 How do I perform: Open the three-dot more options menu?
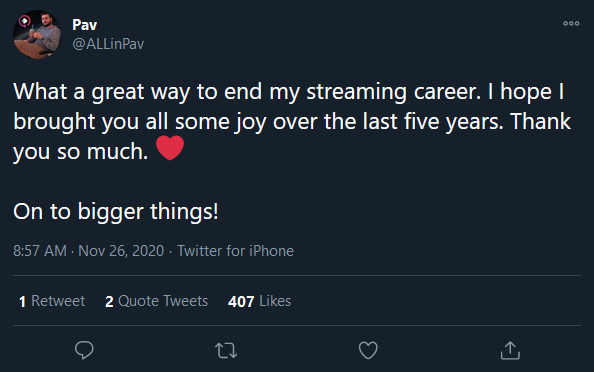click(571, 23)
